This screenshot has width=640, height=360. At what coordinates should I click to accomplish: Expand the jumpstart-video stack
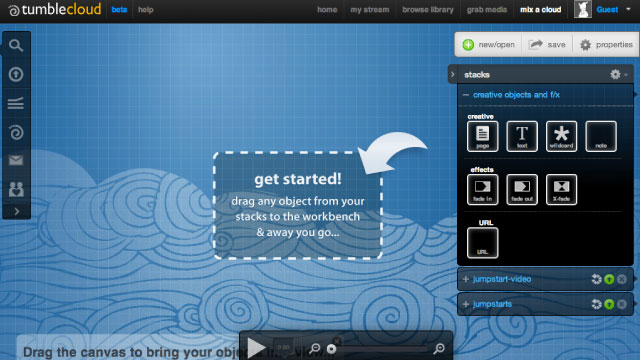(466, 279)
